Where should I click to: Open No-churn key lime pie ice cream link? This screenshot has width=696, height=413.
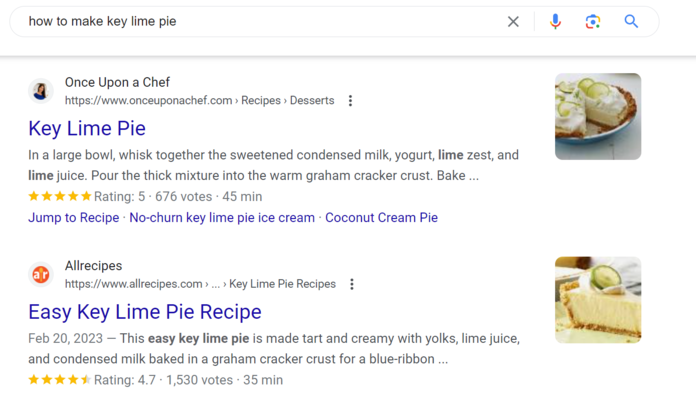(x=222, y=217)
